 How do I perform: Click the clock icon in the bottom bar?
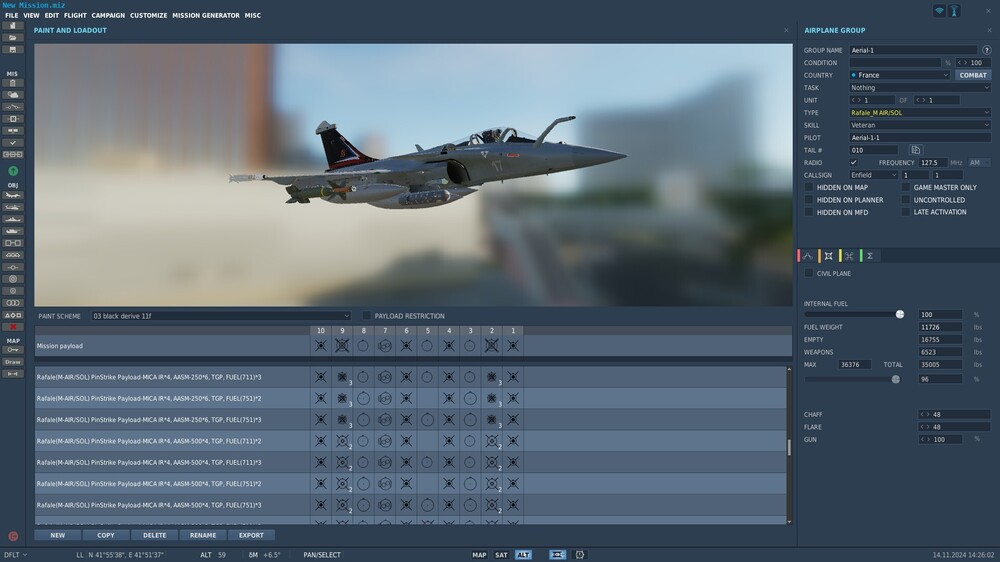point(580,555)
